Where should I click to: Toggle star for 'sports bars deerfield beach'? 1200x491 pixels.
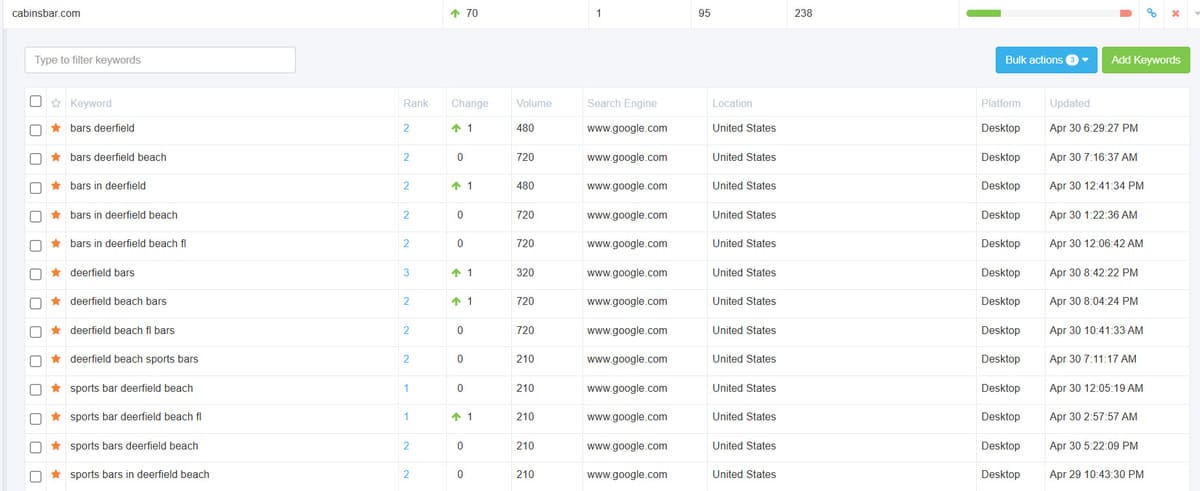(x=56, y=446)
